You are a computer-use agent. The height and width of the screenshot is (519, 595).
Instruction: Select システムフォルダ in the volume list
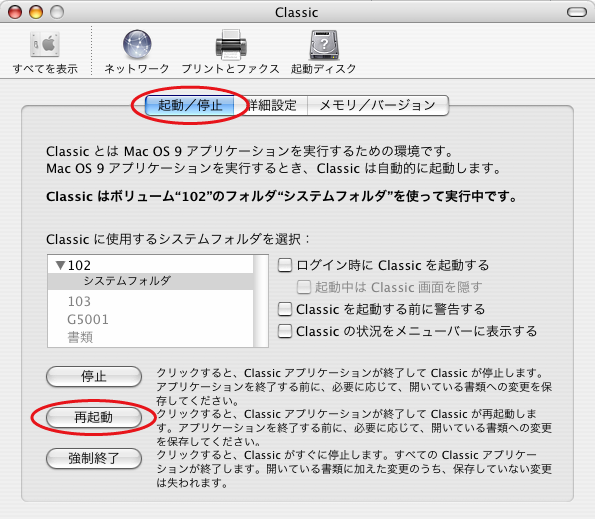(x=150, y=281)
